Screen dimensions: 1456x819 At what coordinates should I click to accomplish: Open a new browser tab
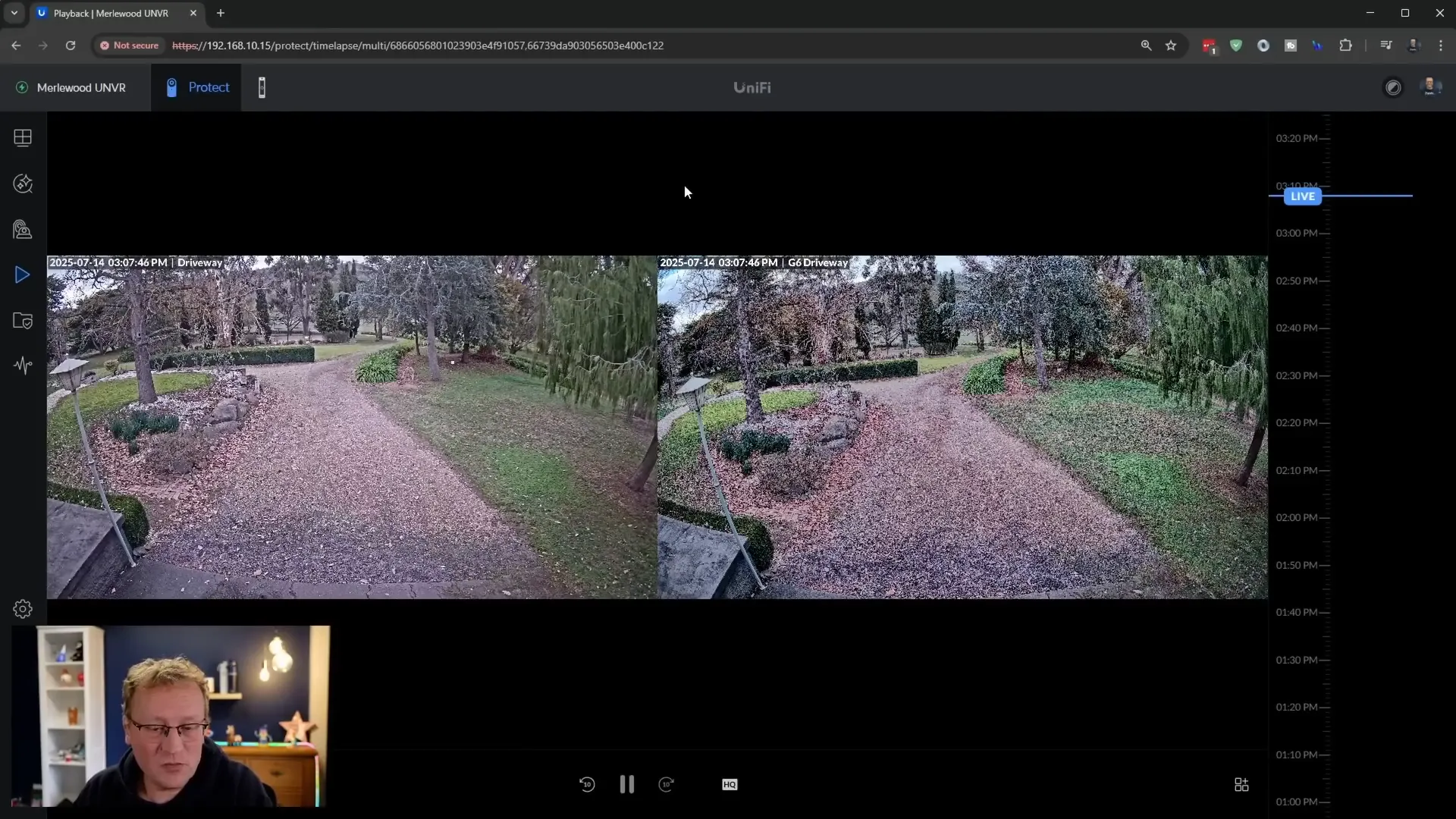[221, 13]
